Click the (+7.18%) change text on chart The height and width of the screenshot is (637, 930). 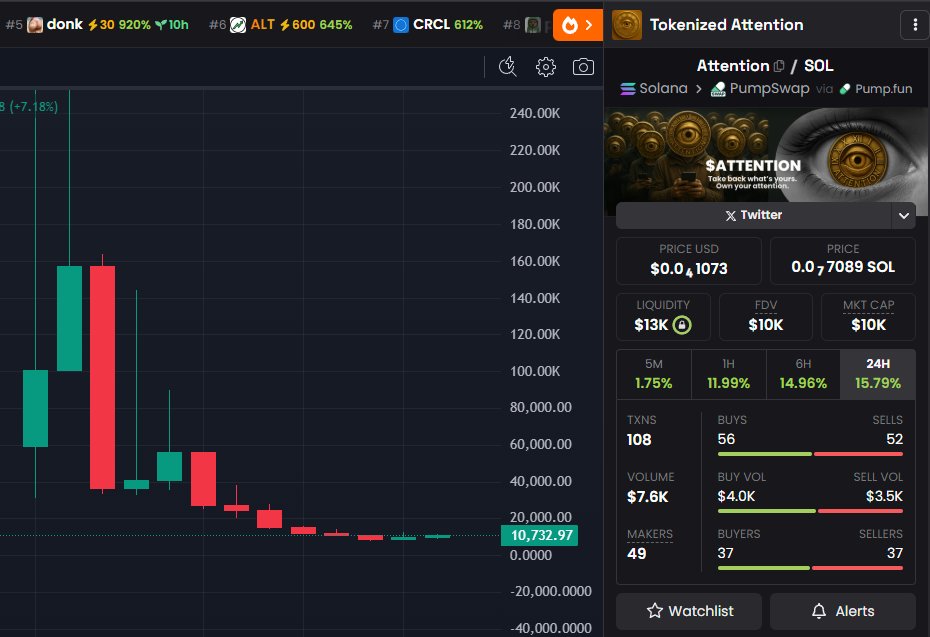[34, 107]
